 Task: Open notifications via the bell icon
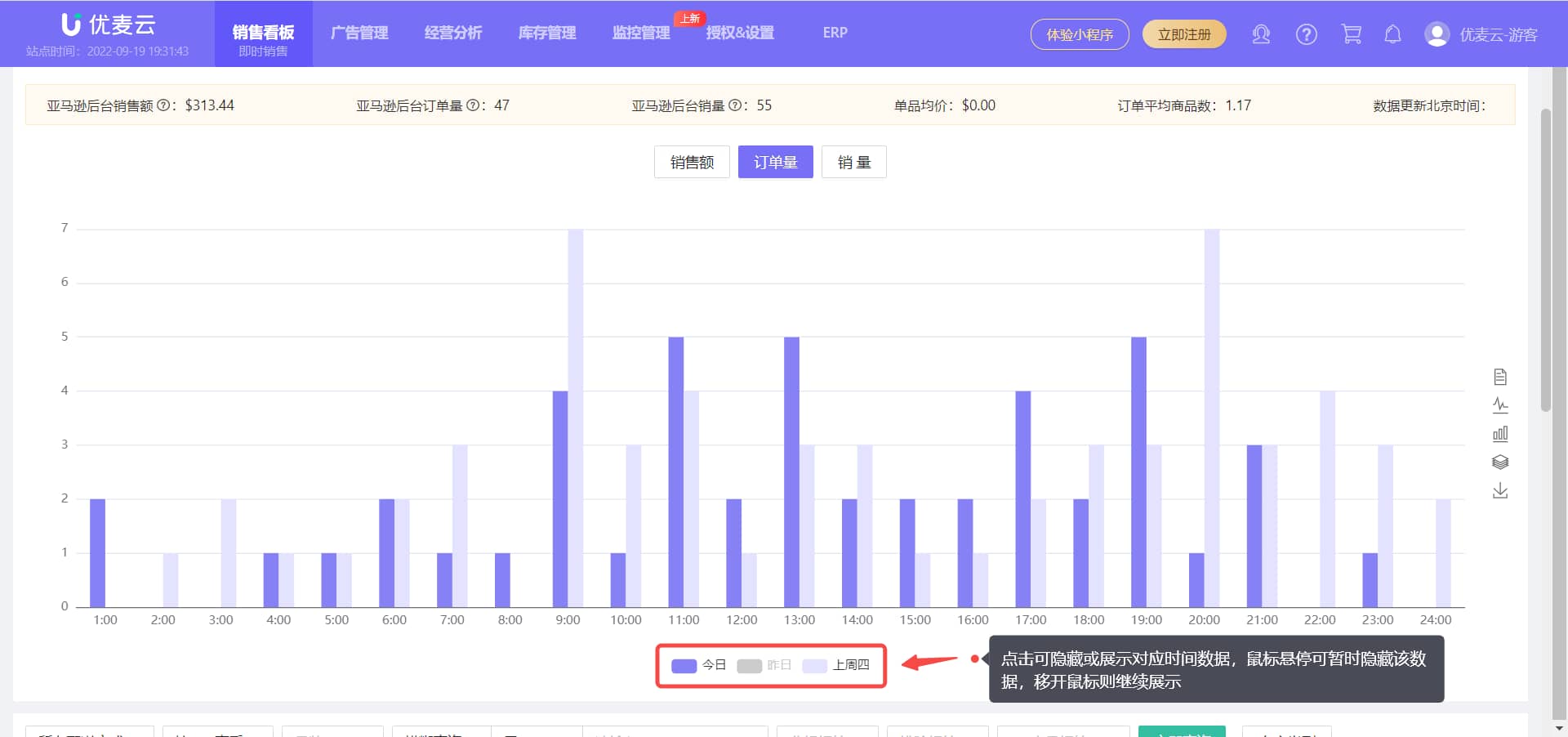(1392, 33)
